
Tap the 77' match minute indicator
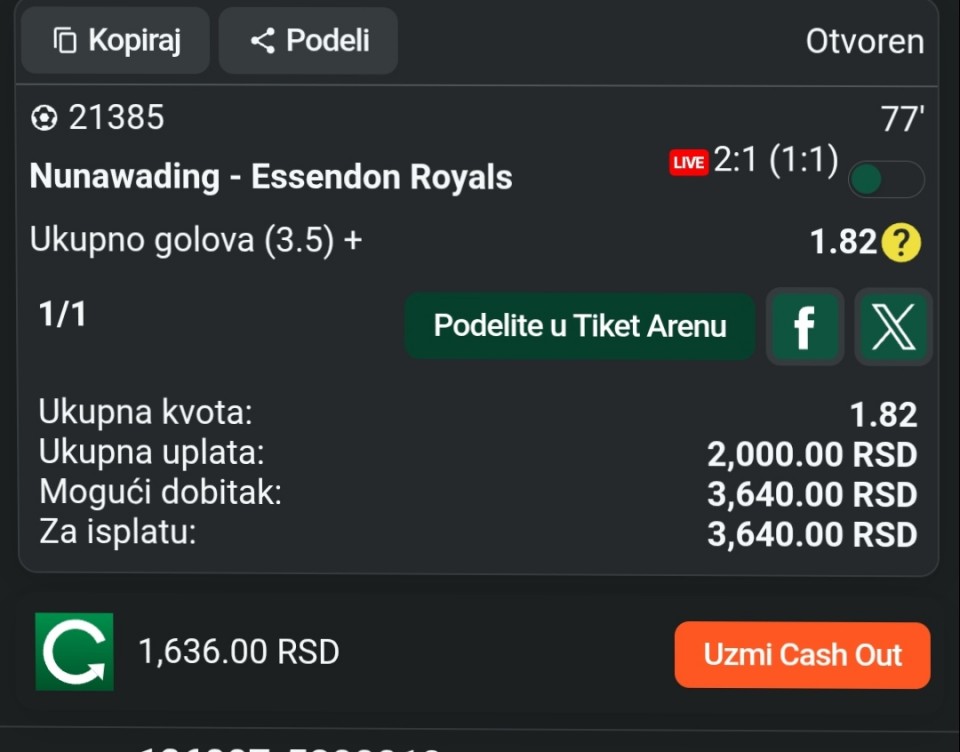(901, 120)
